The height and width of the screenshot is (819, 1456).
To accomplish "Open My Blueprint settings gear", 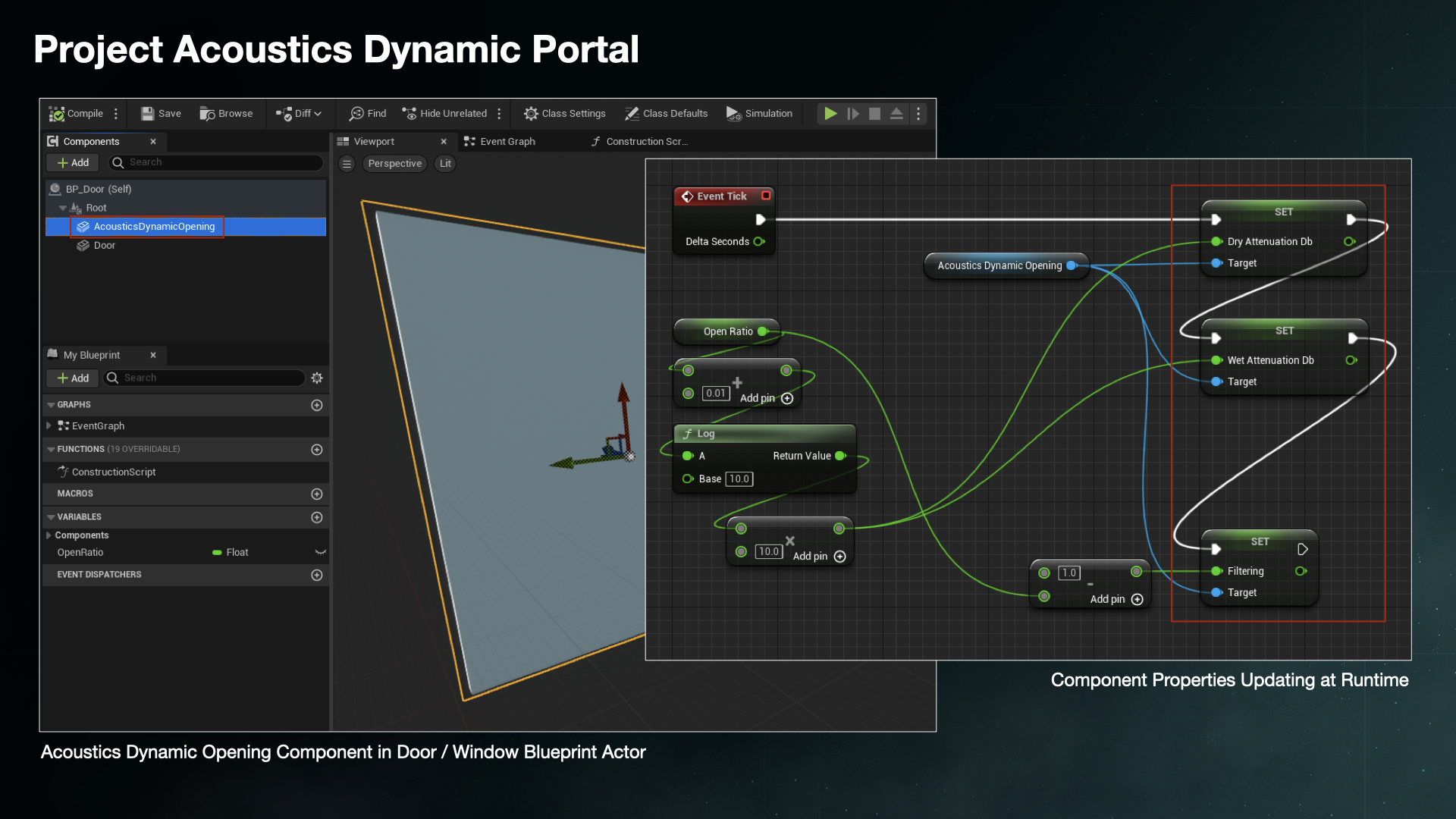I will point(317,378).
